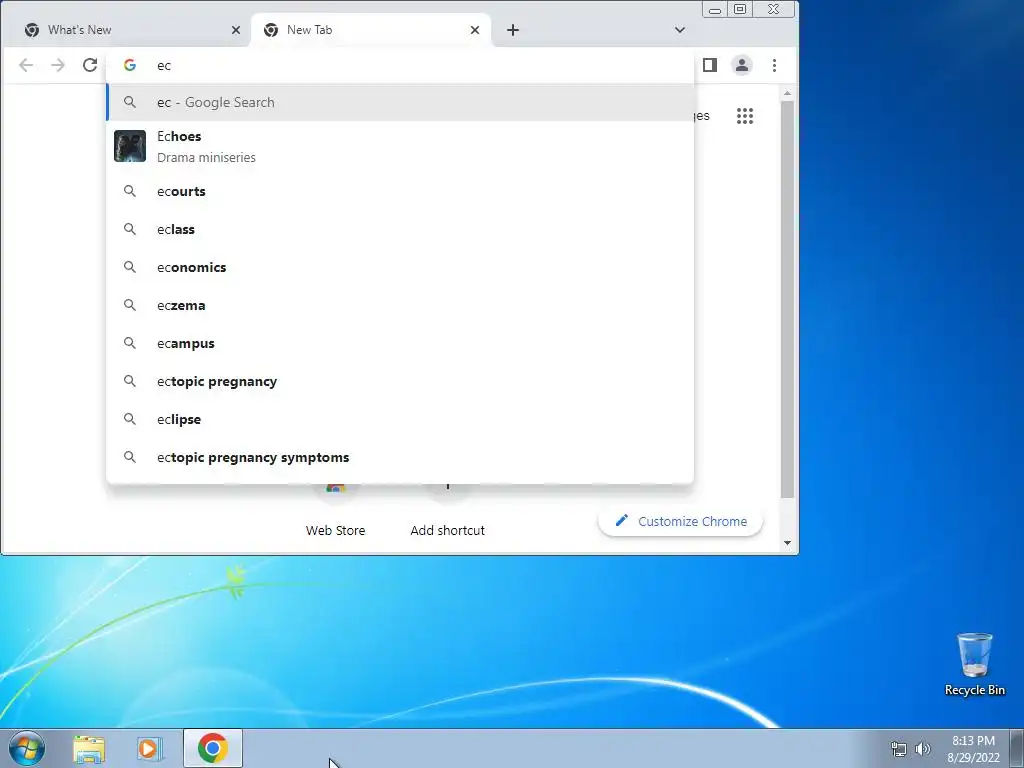This screenshot has height=768, width=1024.
Task: Click the Show desktop strip on the taskbar
Action: point(1017,748)
